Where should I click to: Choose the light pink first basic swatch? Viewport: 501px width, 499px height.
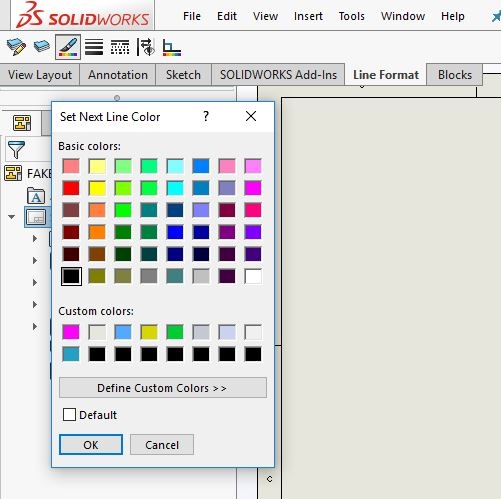71,166
